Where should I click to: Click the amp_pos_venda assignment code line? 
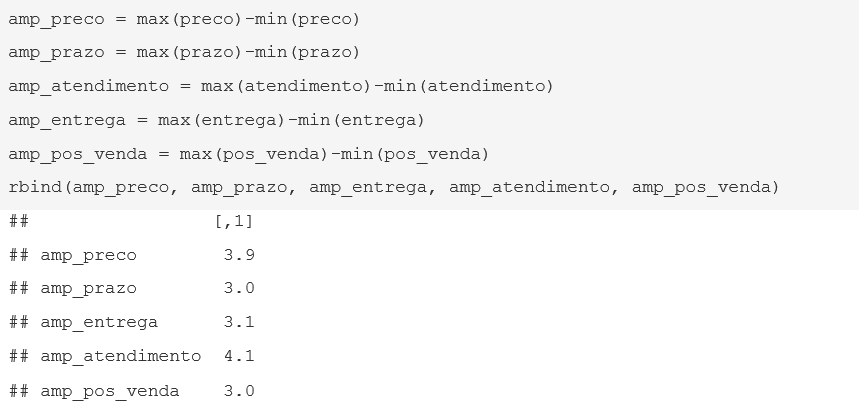(249, 154)
